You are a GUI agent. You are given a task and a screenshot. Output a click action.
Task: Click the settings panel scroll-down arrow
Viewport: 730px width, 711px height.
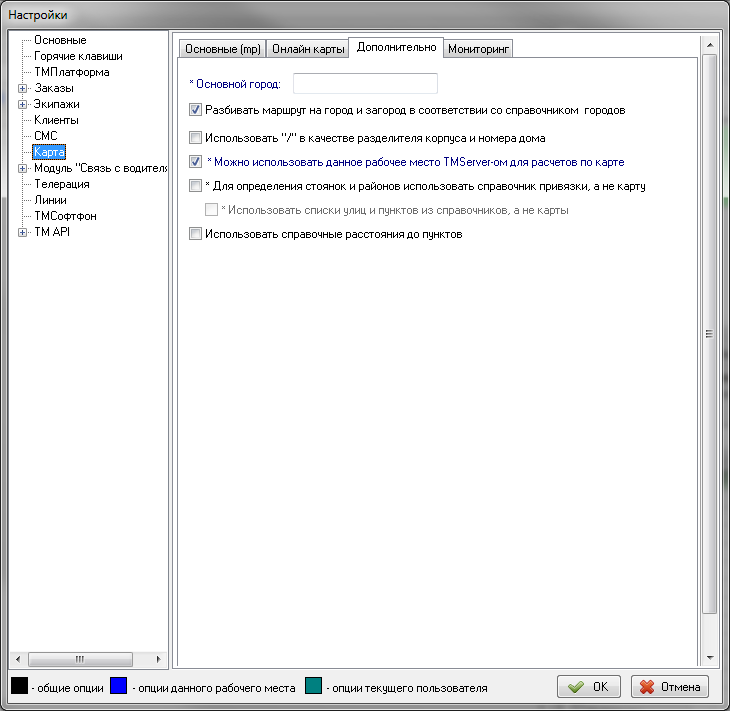coord(710,658)
